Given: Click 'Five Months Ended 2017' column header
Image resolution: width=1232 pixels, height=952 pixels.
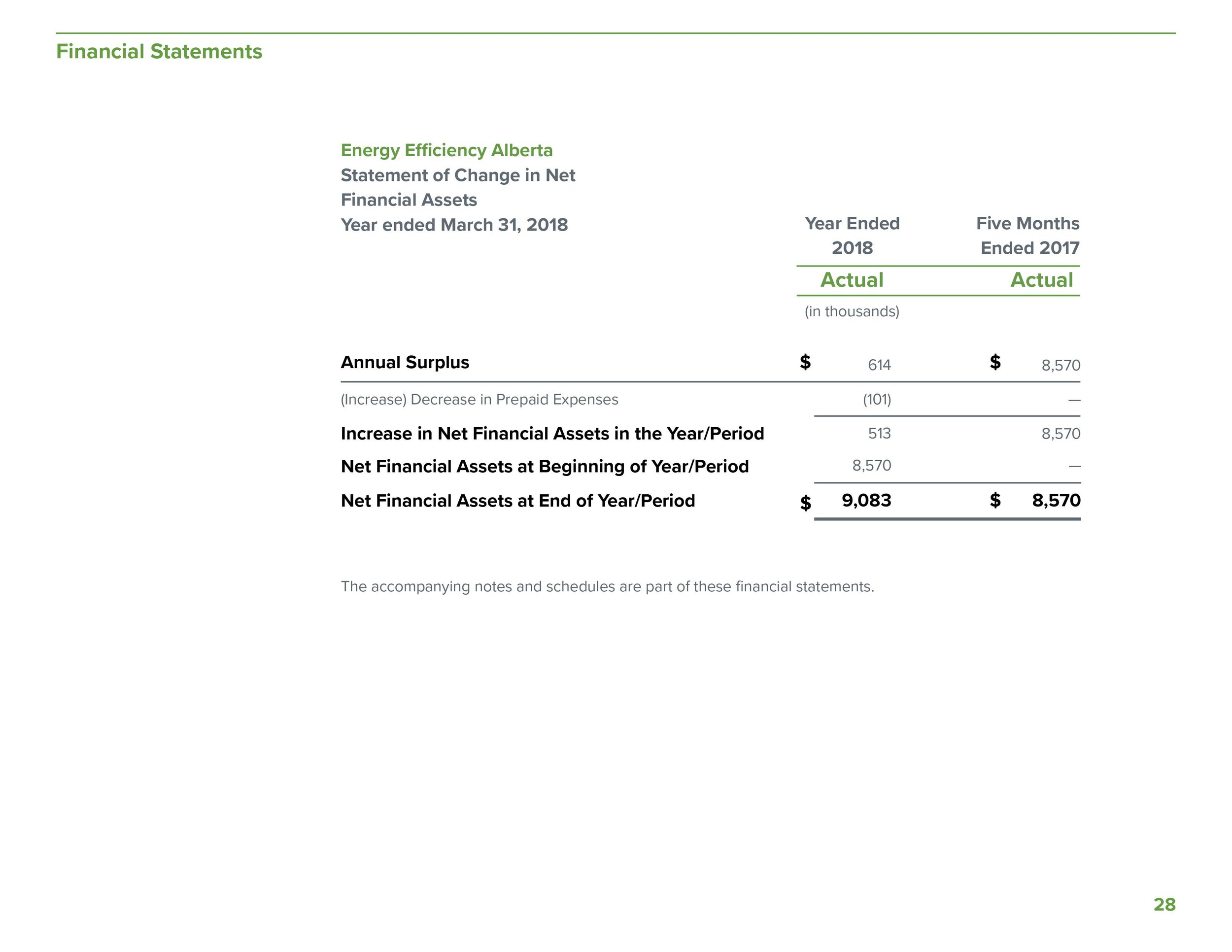Looking at the screenshot, I should (1028, 236).
